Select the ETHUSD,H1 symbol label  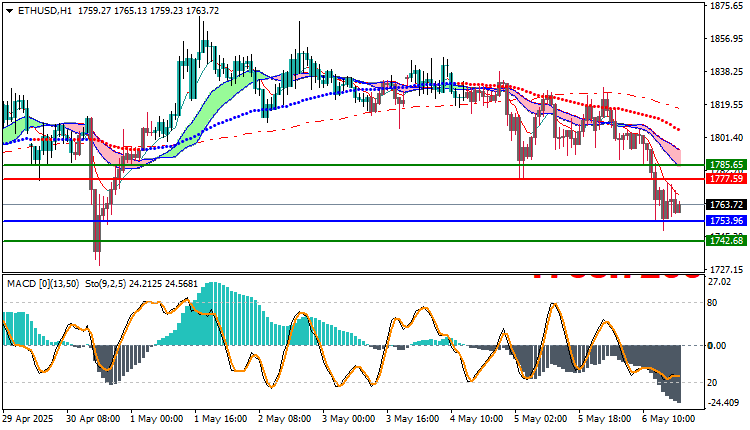coord(45,11)
